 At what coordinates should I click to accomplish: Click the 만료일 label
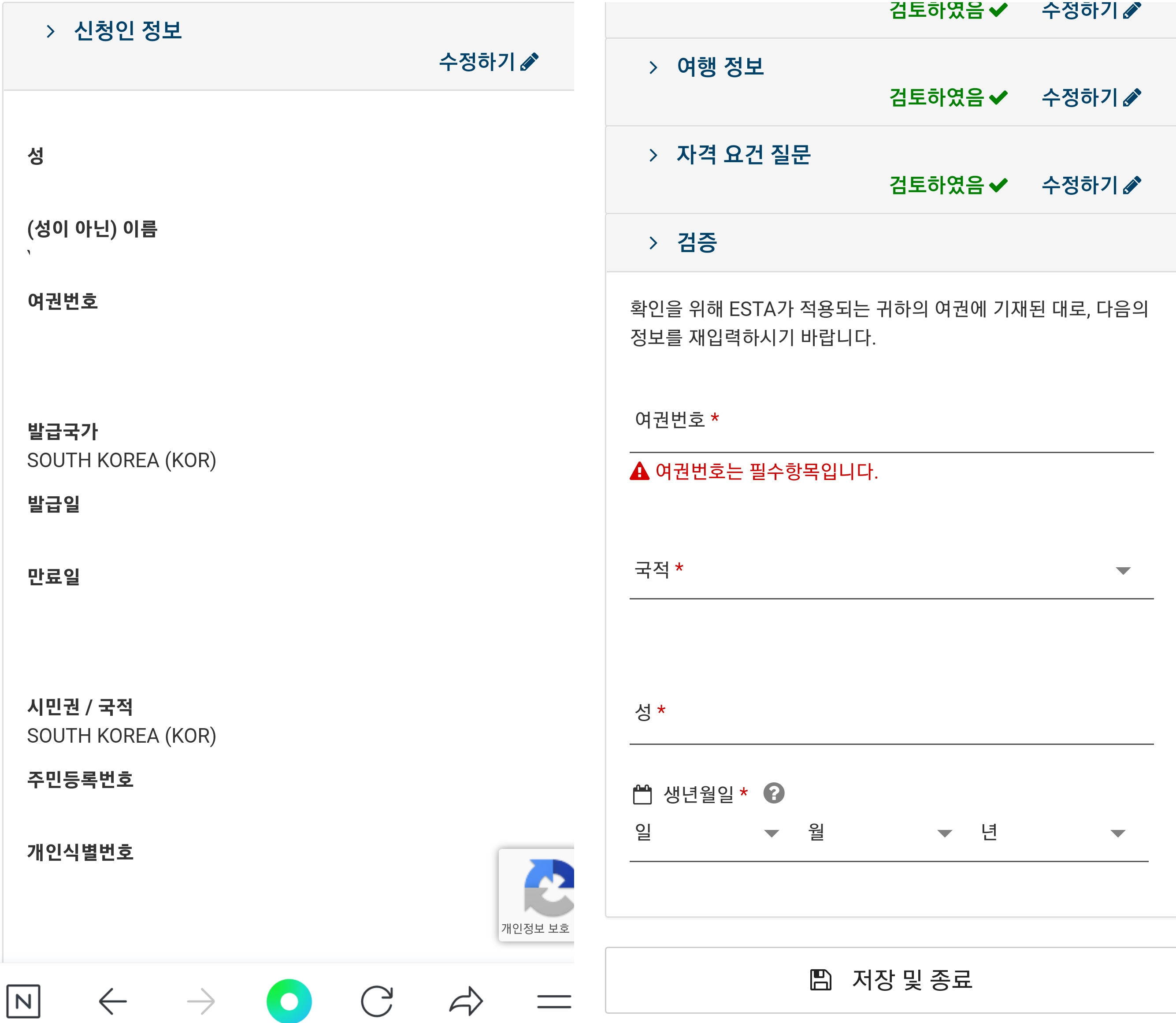(x=54, y=577)
